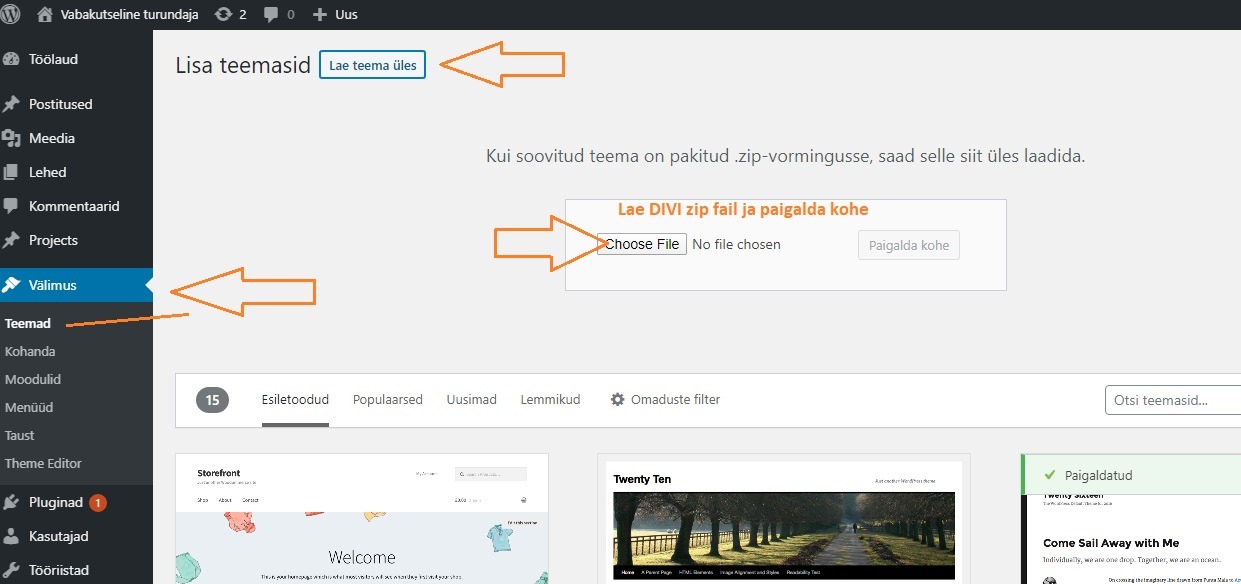
Task: Click the Töölaud dashboard icon
Action: point(12,59)
